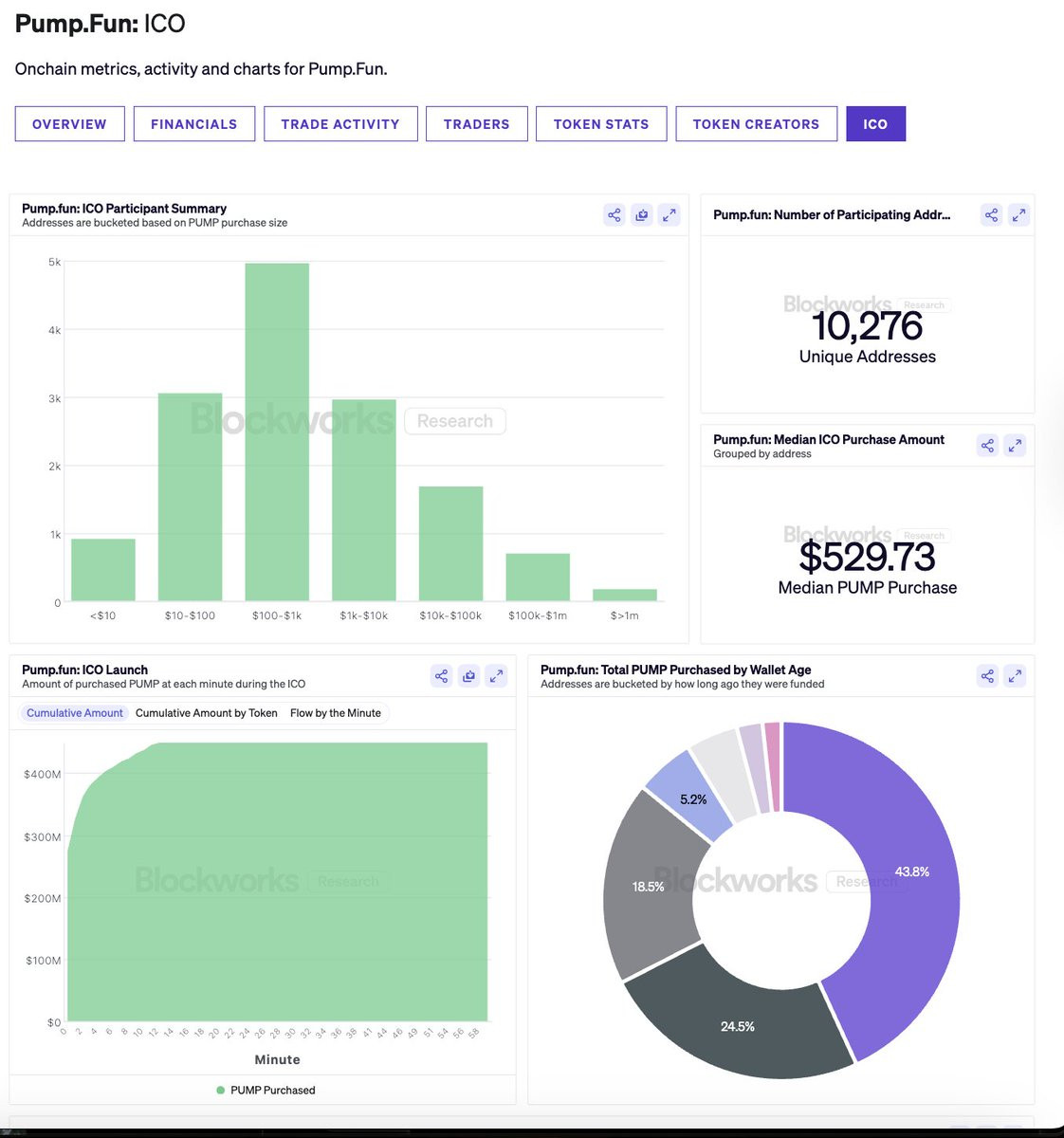
Task: Go to the Trade Activity tab
Action: (x=340, y=124)
